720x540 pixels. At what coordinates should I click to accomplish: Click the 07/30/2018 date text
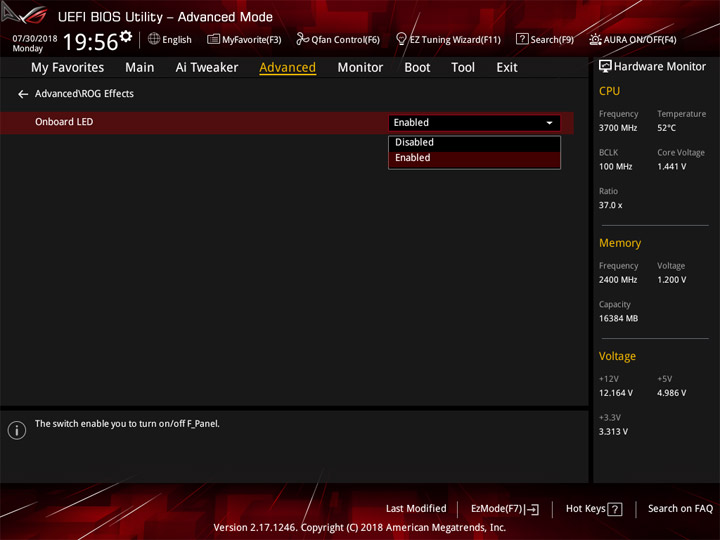tap(35, 39)
